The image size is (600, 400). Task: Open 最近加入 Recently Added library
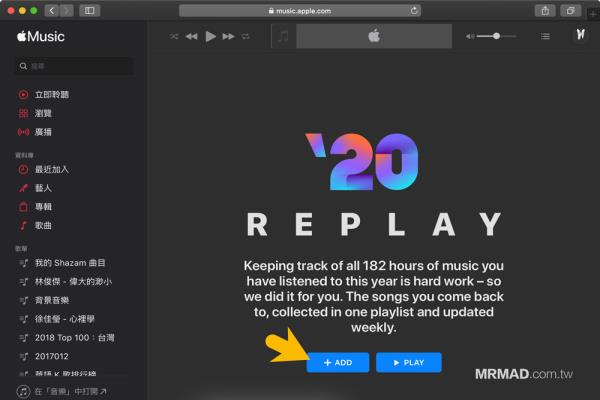pos(44,169)
